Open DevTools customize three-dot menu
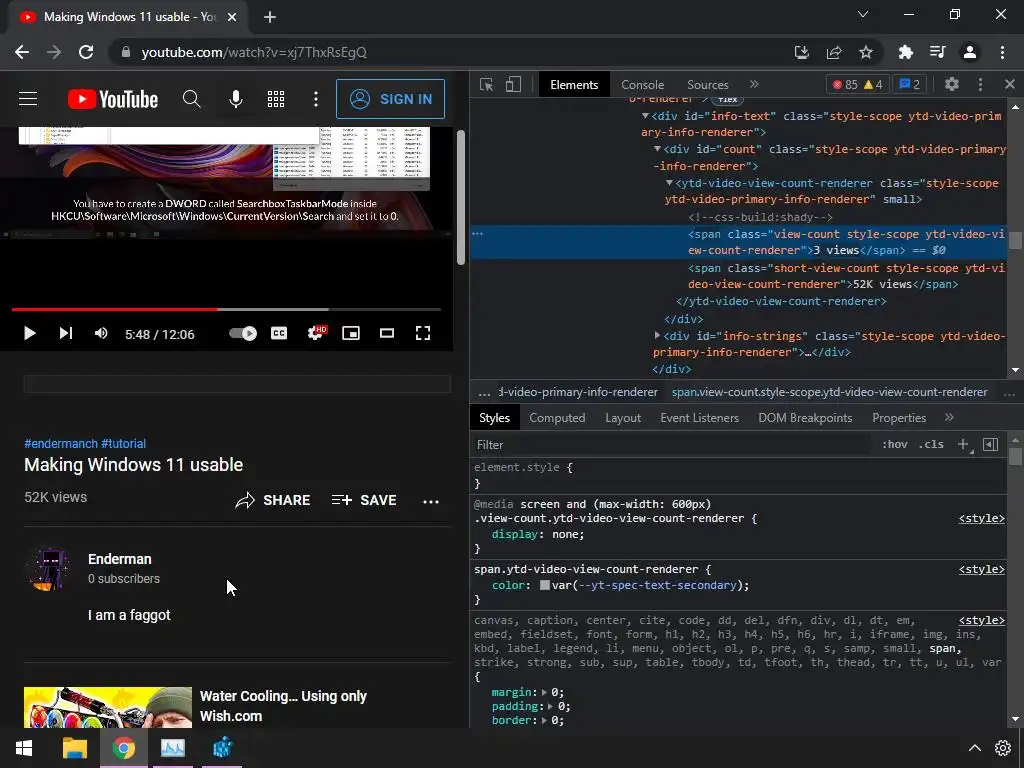This screenshot has height=768, width=1024. coord(980,84)
